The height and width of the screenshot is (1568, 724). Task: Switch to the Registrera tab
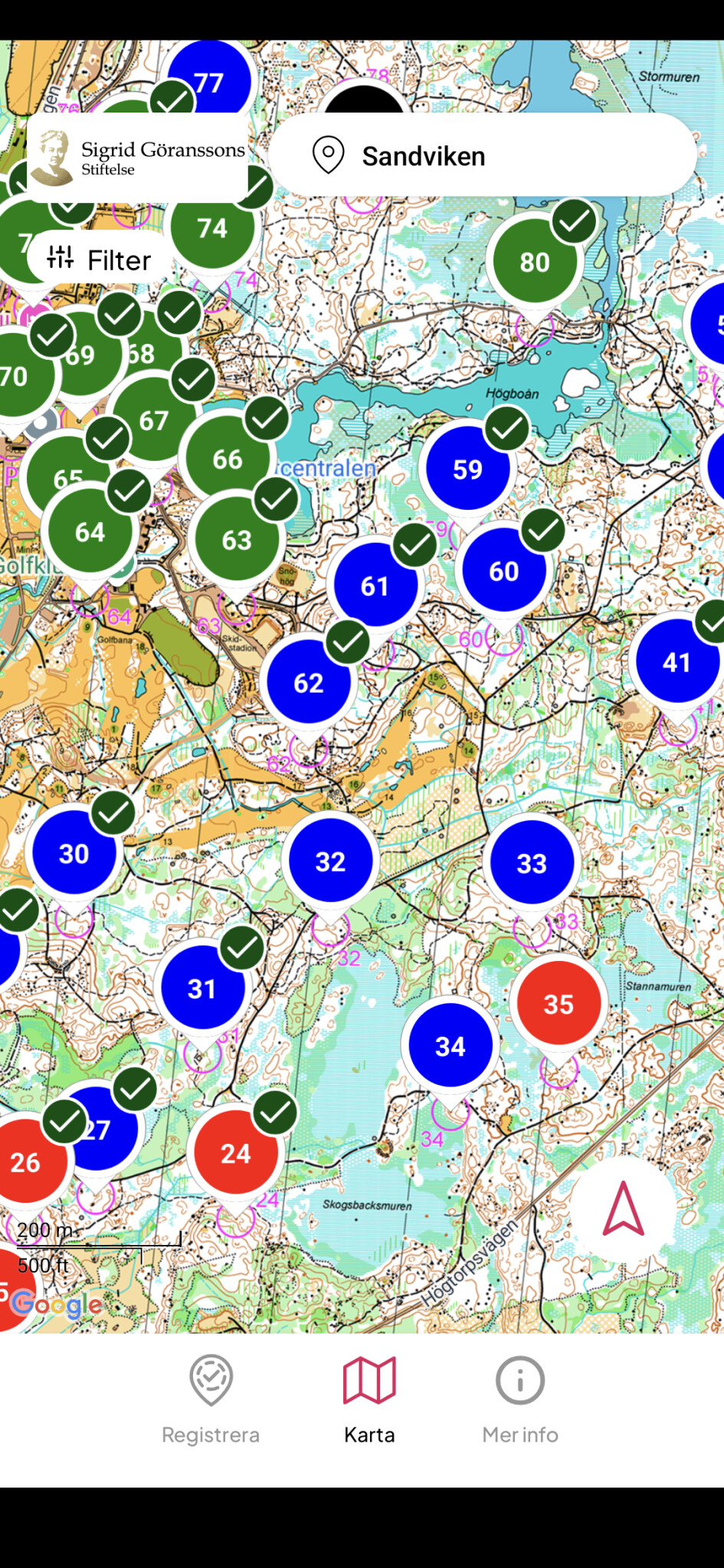(211, 1400)
